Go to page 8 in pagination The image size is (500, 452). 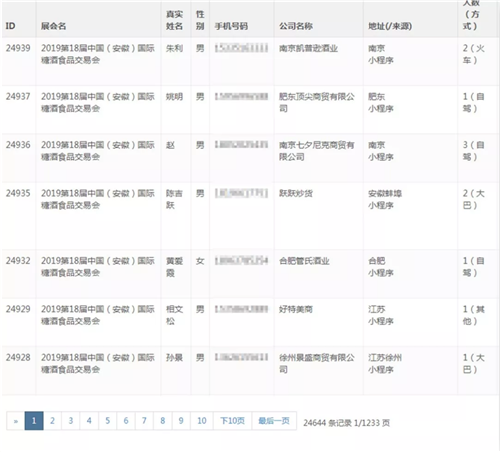162,421
